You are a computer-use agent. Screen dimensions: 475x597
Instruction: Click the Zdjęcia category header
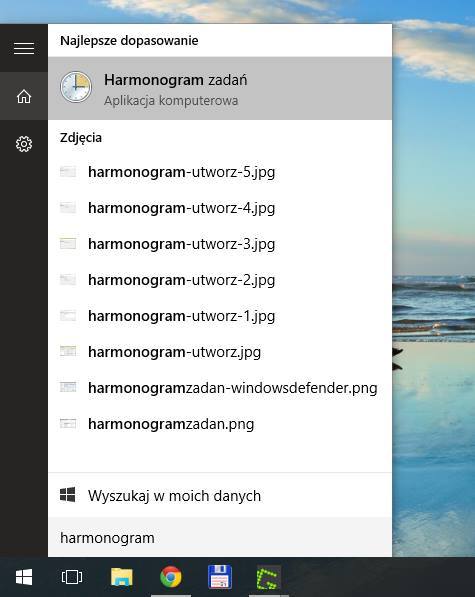click(81, 138)
